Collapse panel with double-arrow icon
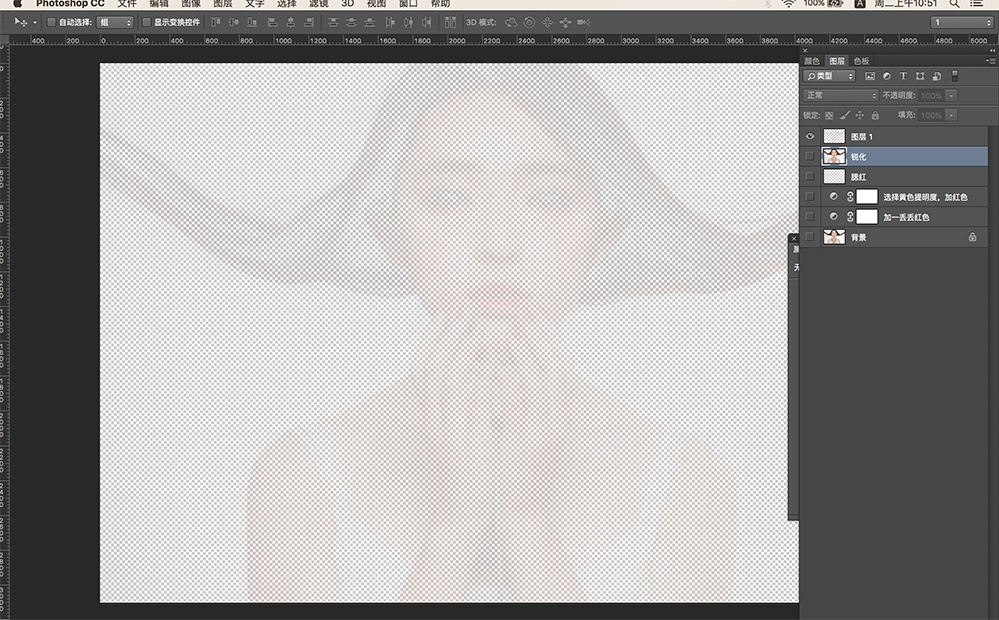Screen dimensions: 999x620 (x=992, y=50)
